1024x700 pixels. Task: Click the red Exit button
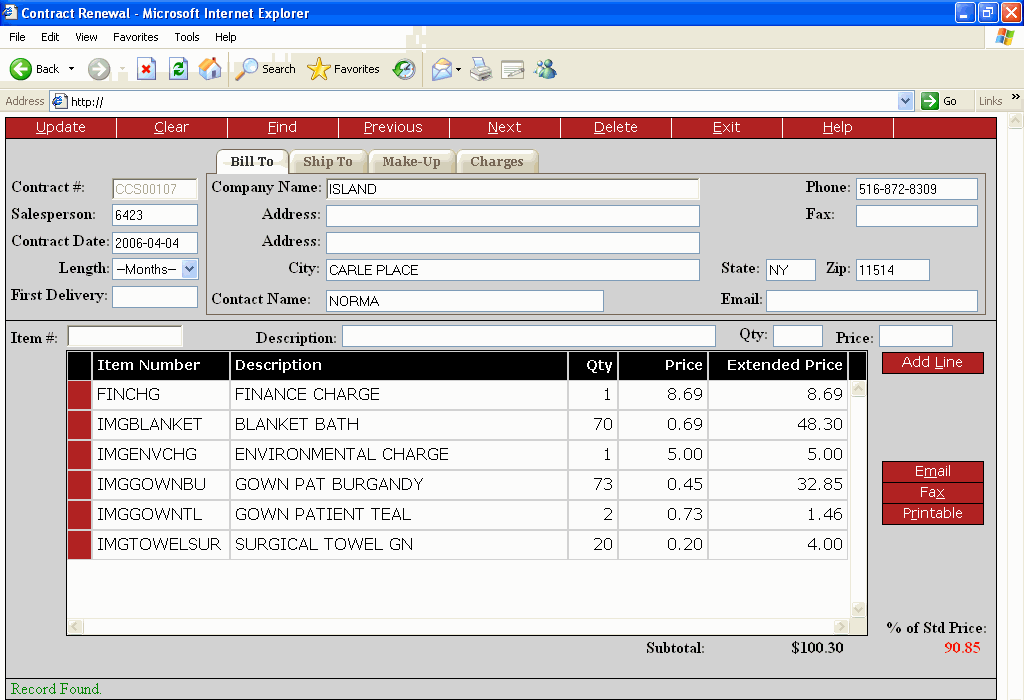(727, 127)
